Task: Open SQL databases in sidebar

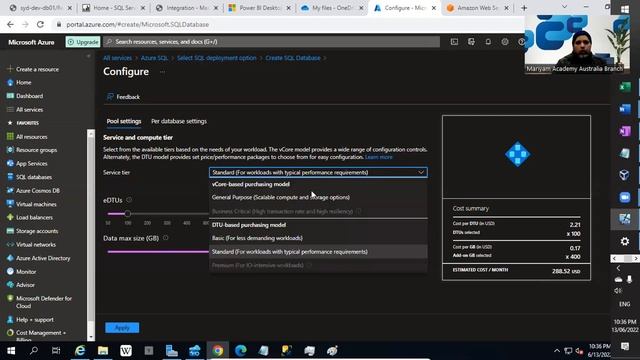Action: click(33, 177)
